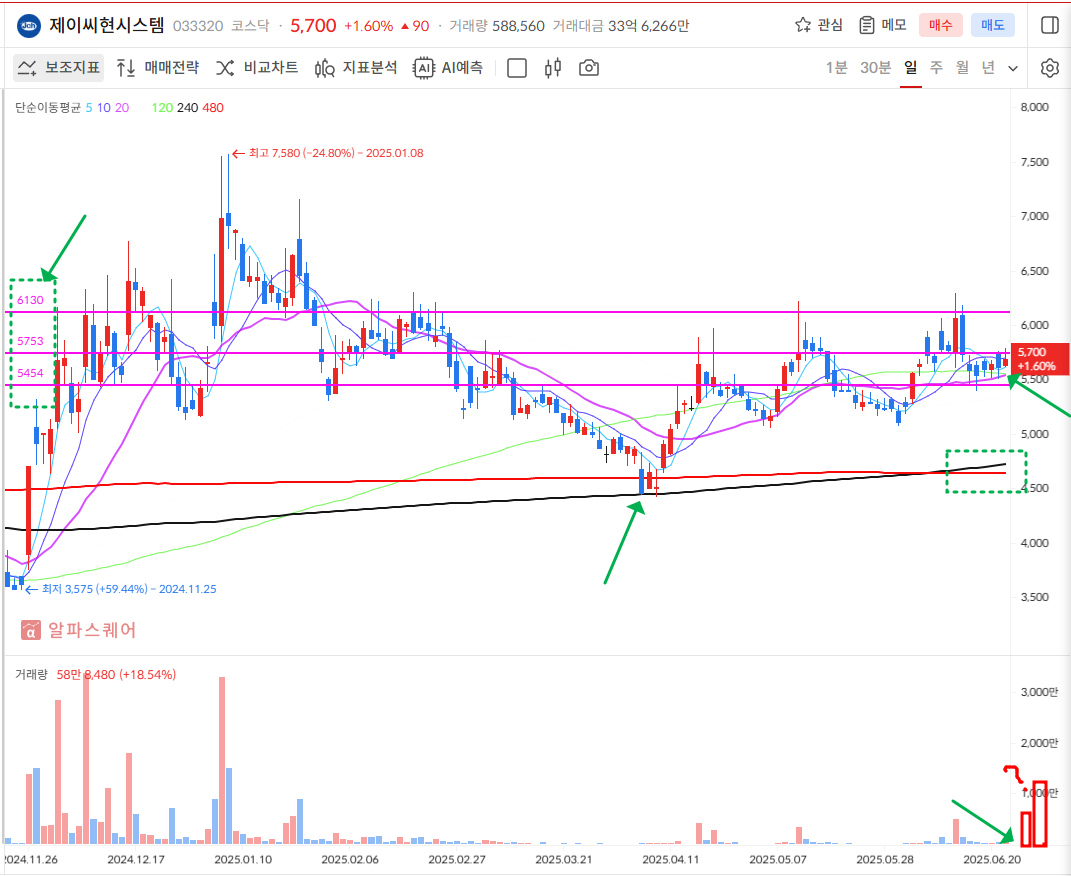Click the 제이씨현시스템 company logo icon

(x=29, y=25)
